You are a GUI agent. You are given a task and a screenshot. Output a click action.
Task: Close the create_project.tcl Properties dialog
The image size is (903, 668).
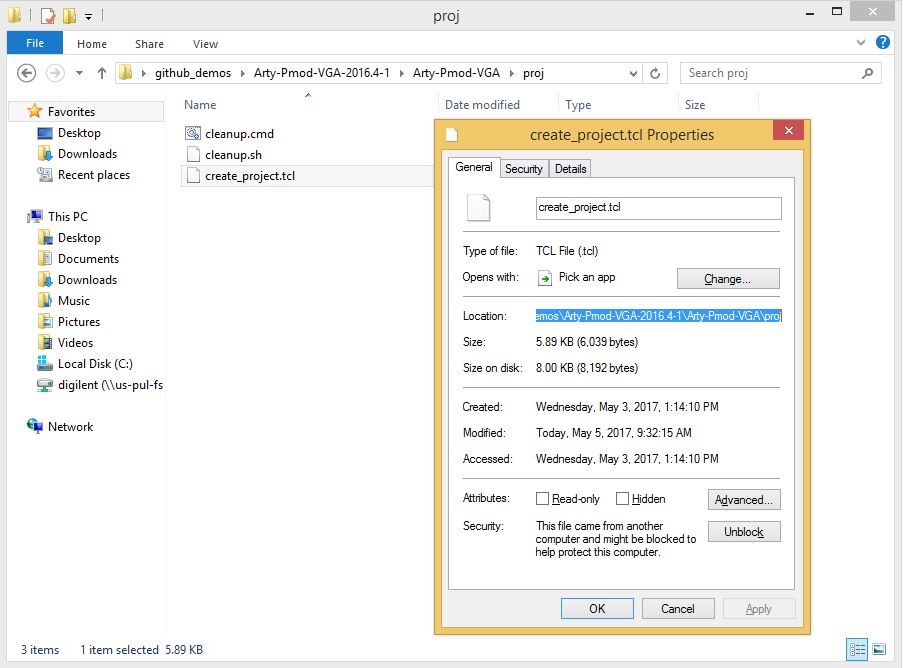click(789, 131)
